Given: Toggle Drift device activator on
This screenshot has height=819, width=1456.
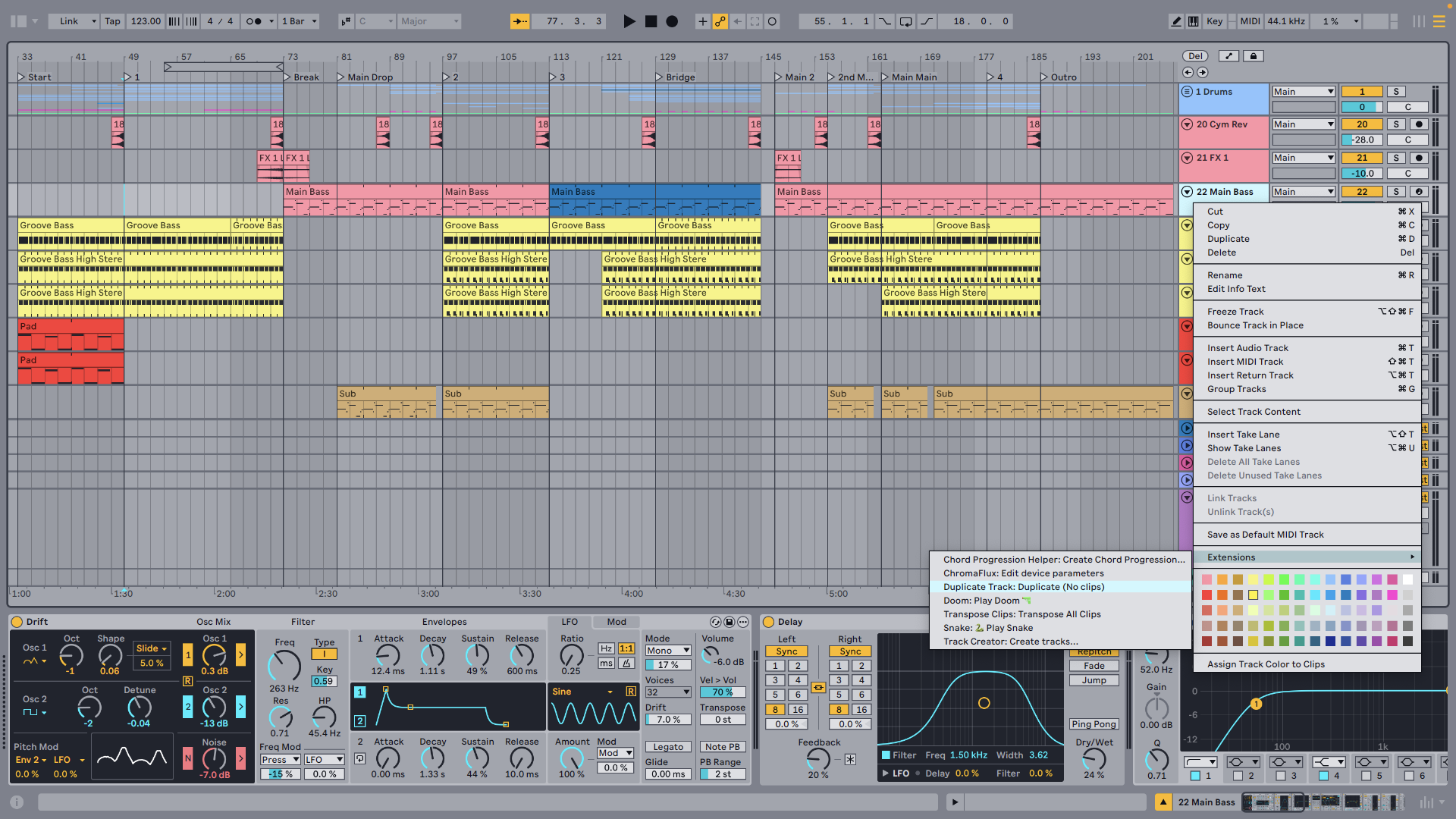Looking at the screenshot, I should 17,622.
